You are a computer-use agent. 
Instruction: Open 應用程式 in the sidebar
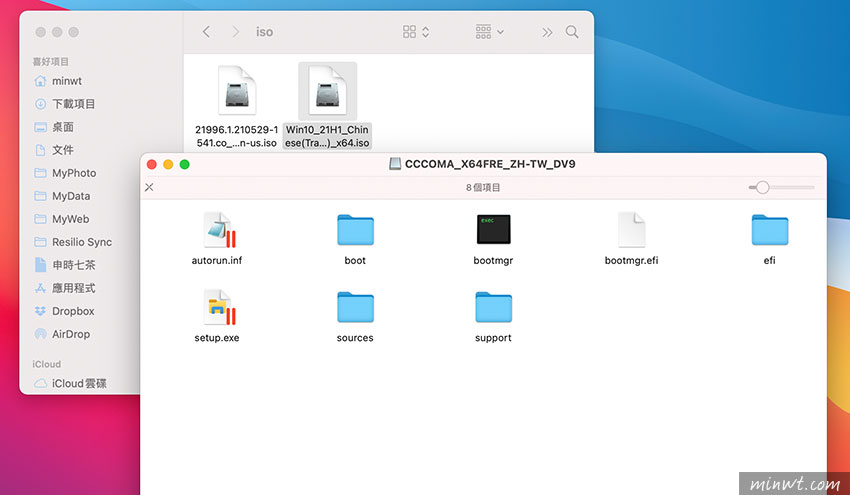65,288
